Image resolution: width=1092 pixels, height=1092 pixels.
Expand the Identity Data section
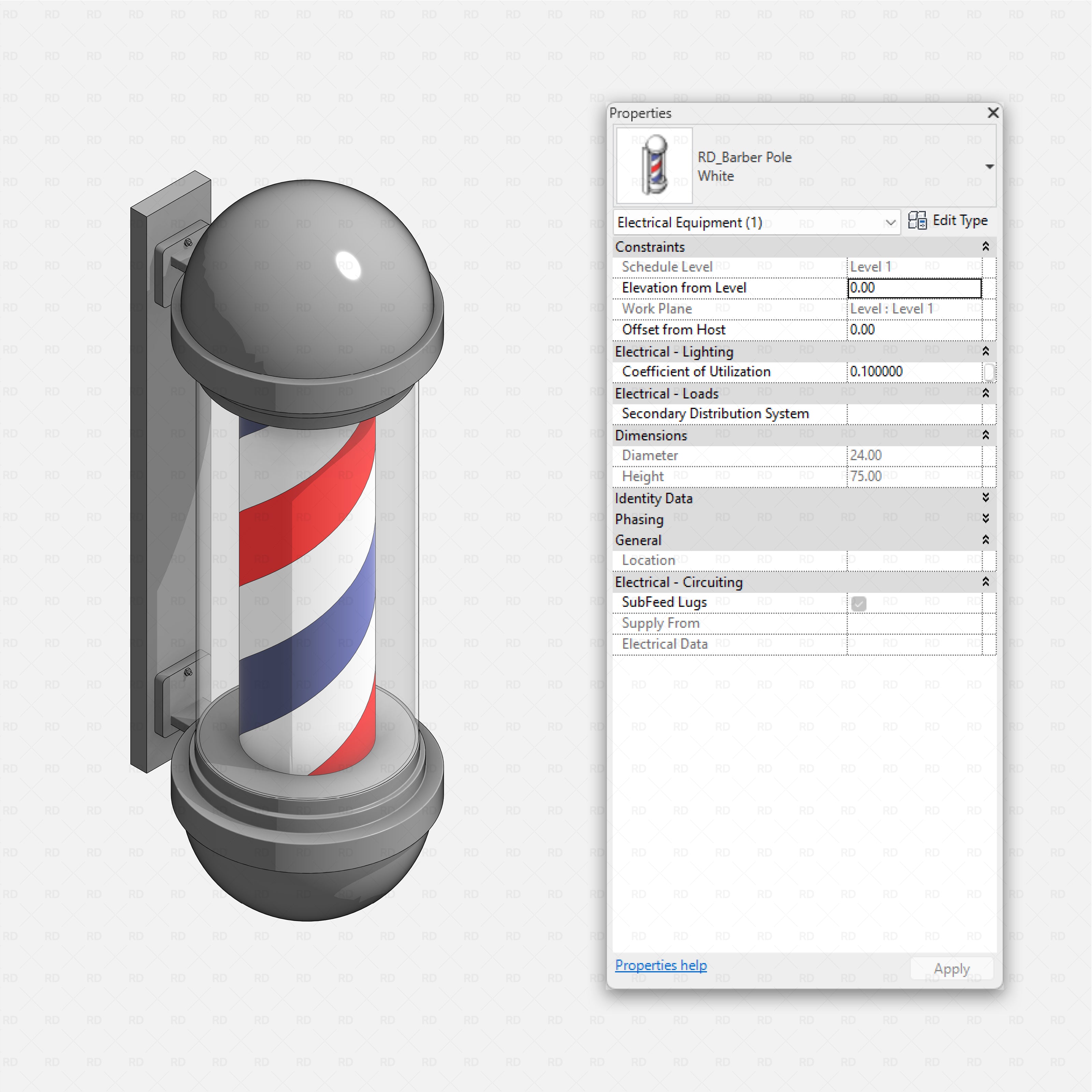tap(986, 498)
